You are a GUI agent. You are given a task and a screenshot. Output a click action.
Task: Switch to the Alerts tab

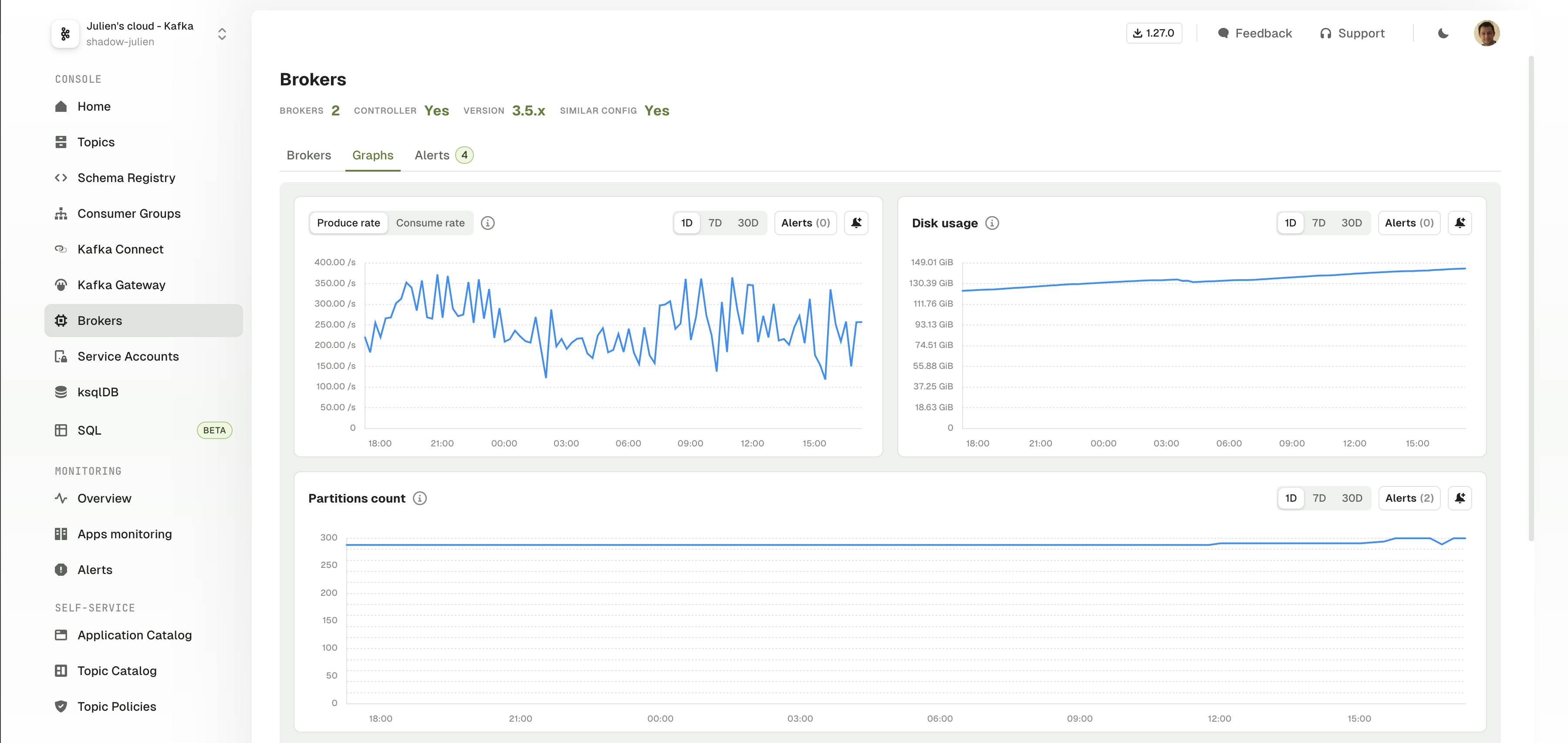443,155
